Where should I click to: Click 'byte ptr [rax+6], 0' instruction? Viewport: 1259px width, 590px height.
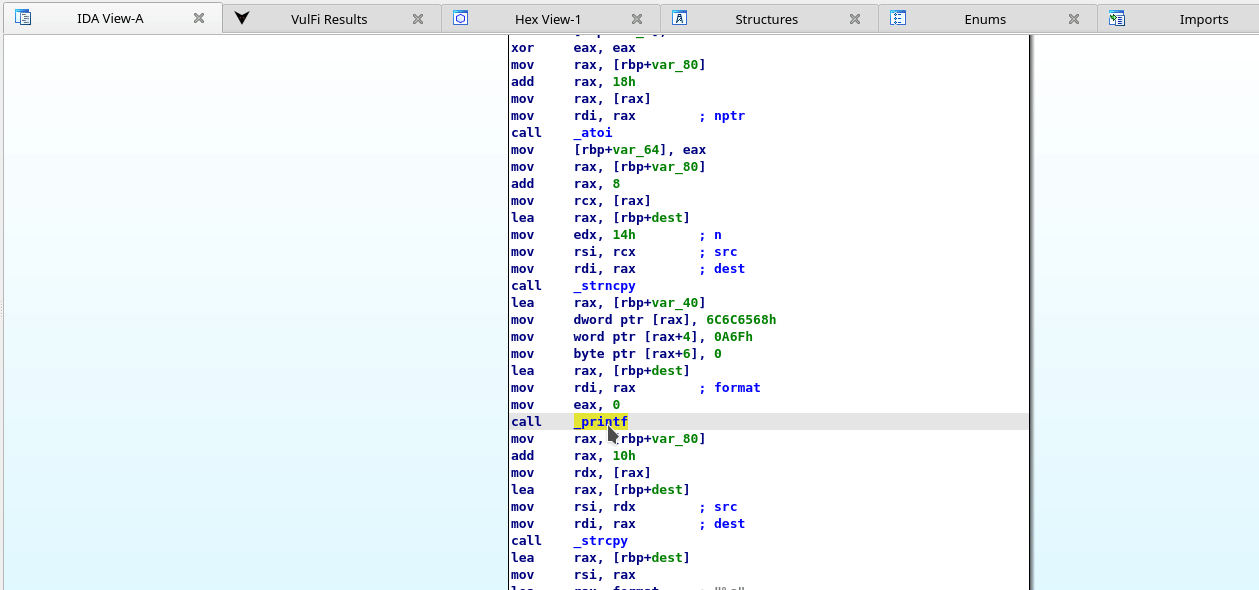pyautogui.click(x=617, y=354)
